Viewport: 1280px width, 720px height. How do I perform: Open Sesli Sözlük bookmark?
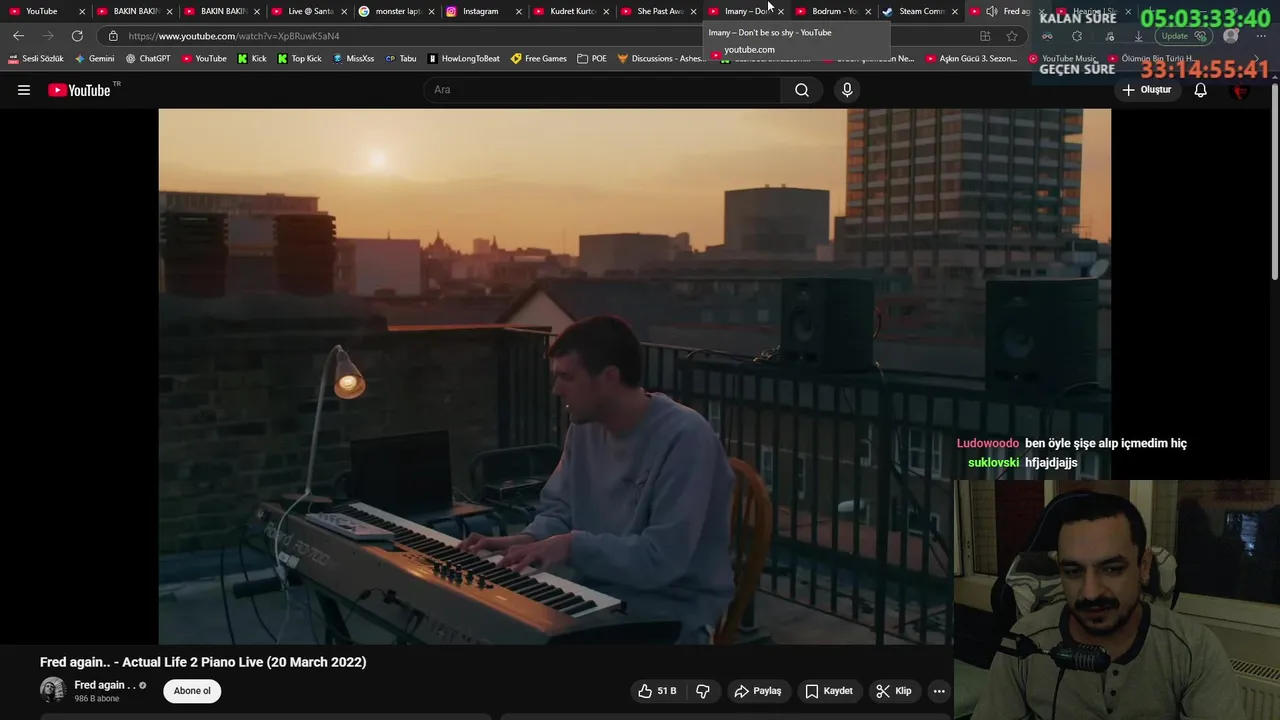point(36,58)
